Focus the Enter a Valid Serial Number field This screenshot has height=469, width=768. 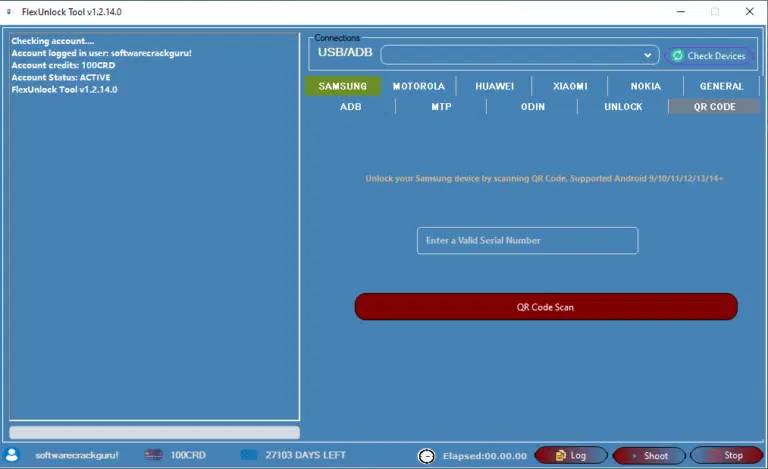point(528,240)
